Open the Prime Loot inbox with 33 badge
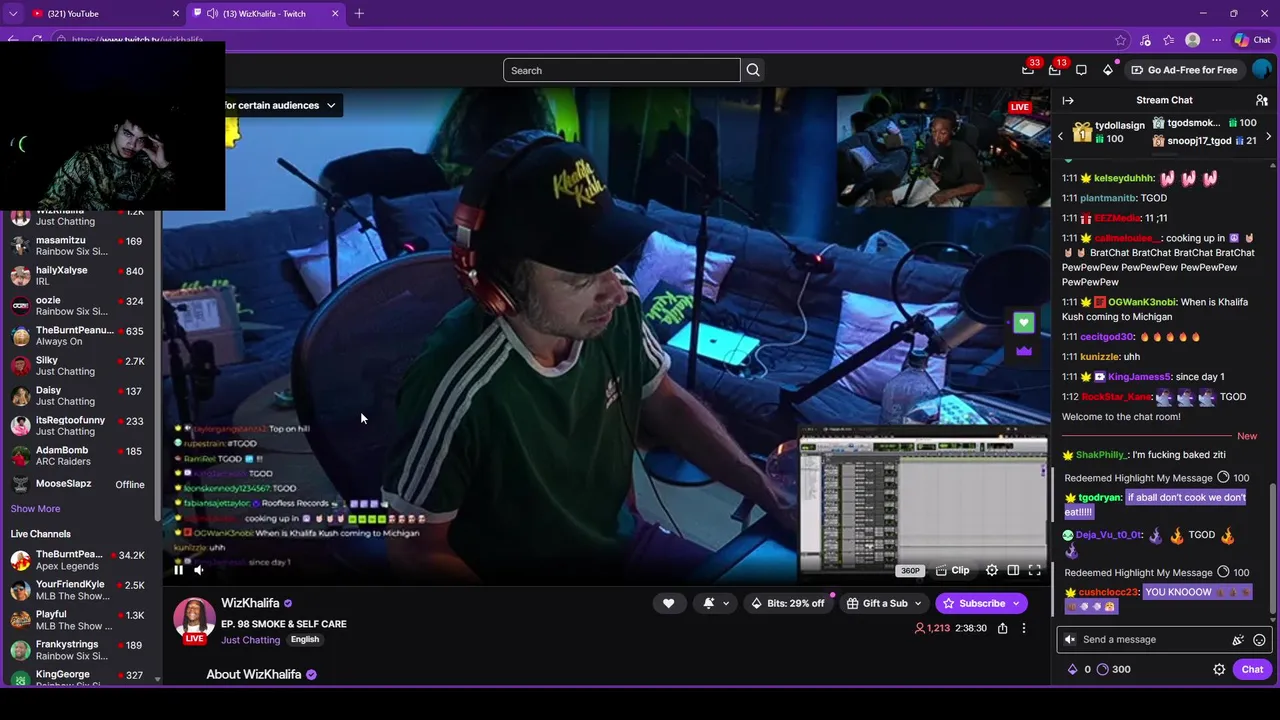This screenshot has height=720, width=1280. pyautogui.click(x=1029, y=69)
